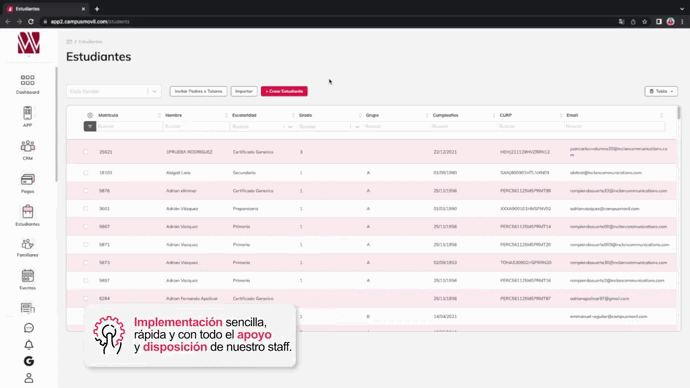Click Estudiantes in the breadcrumb
The image size is (690, 388).
click(91, 42)
